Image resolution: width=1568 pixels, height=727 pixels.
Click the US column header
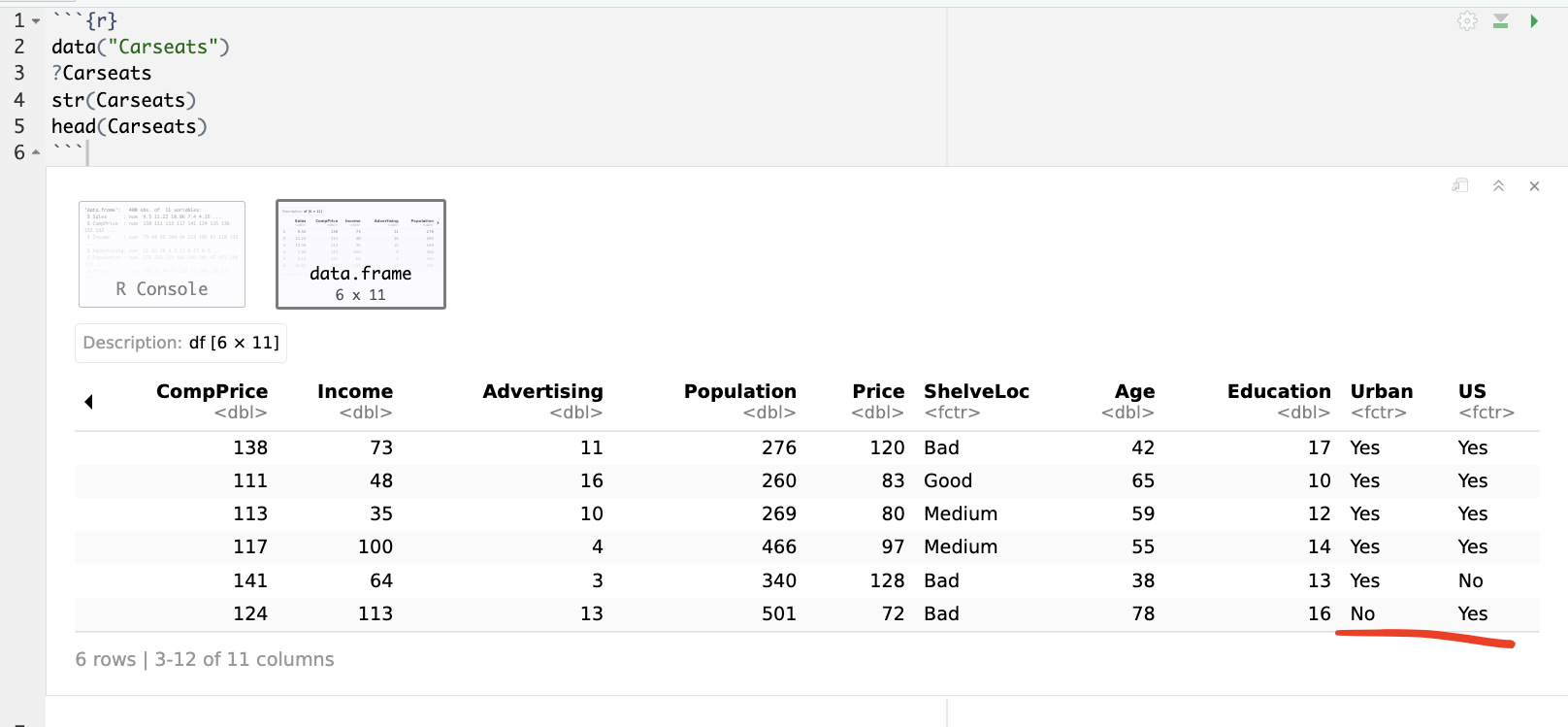pos(1472,391)
